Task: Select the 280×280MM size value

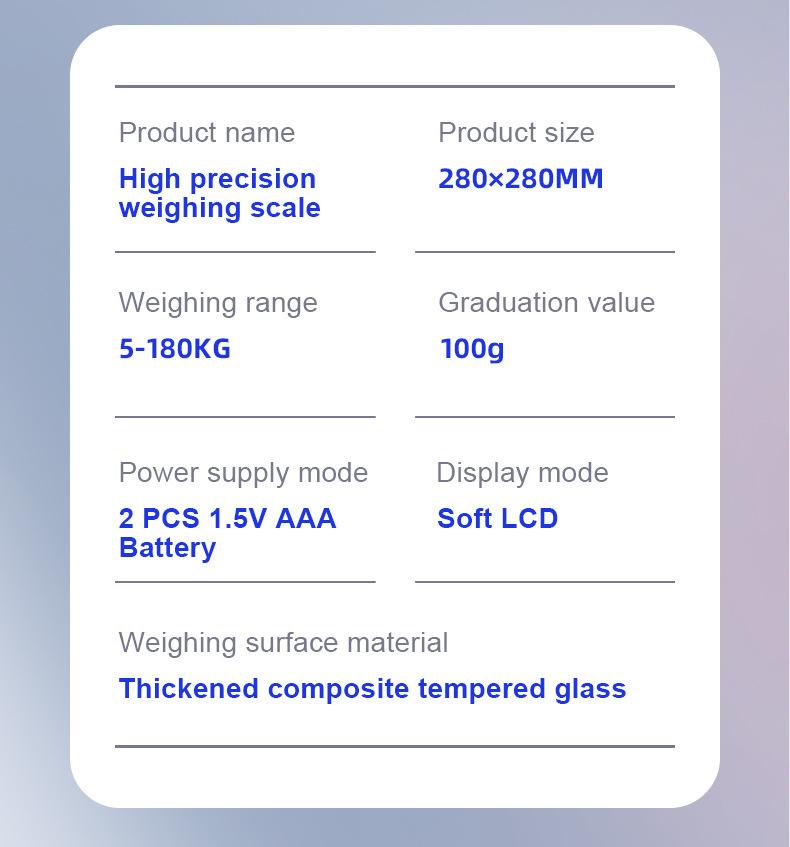Action: coord(520,179)
